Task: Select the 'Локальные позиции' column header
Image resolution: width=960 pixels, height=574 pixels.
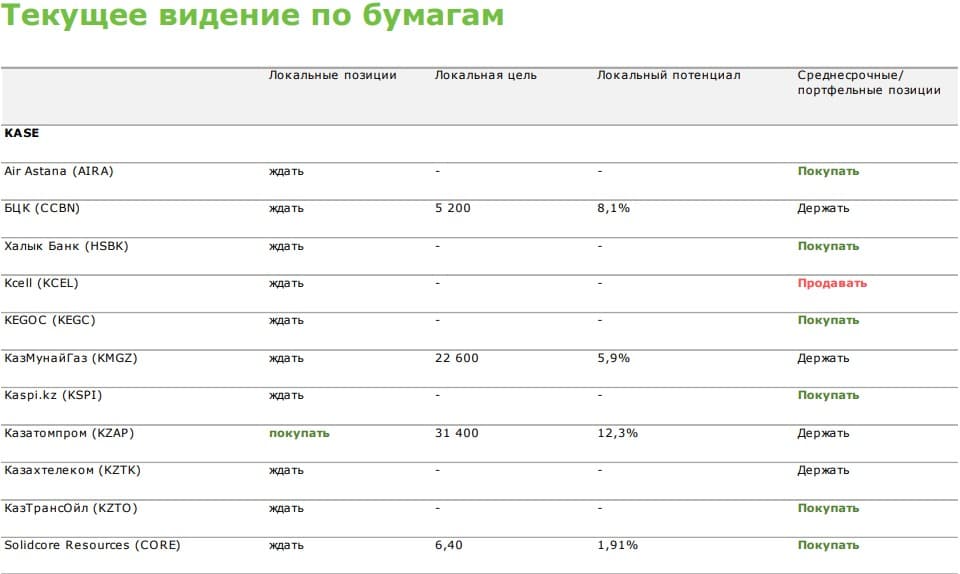Action: (x=332, y=76)
